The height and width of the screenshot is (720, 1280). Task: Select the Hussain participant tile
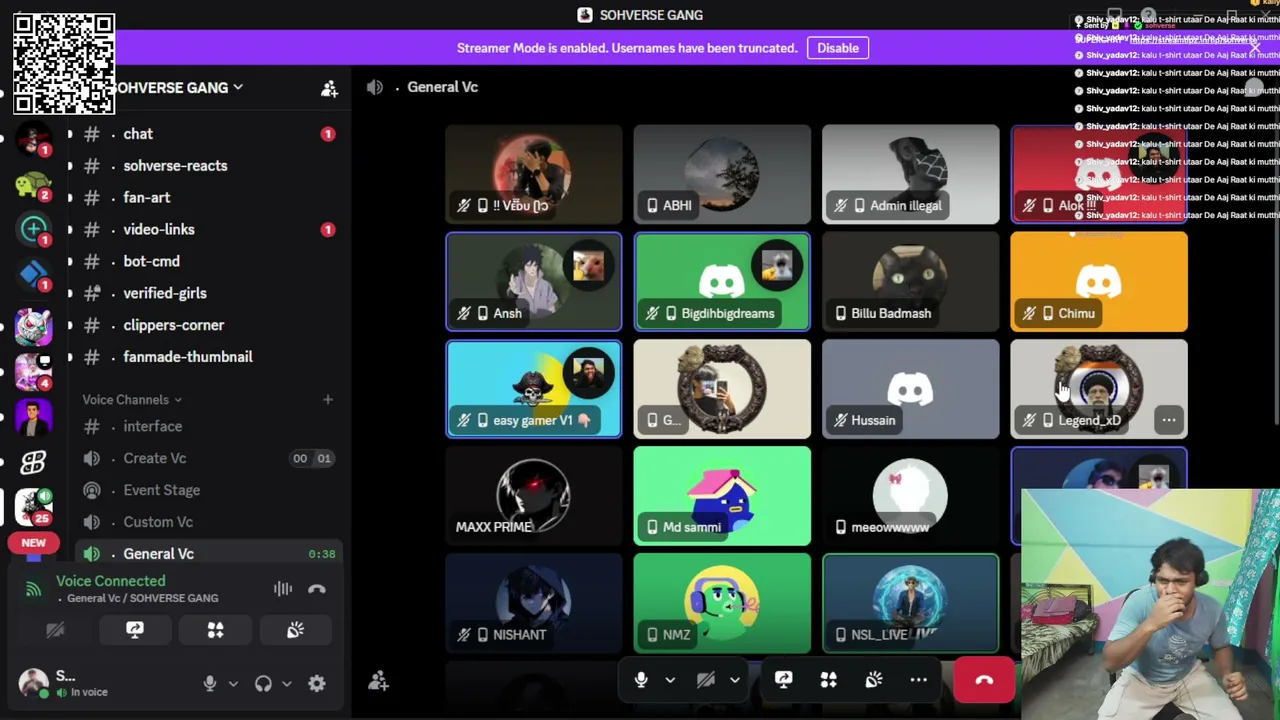910,389
